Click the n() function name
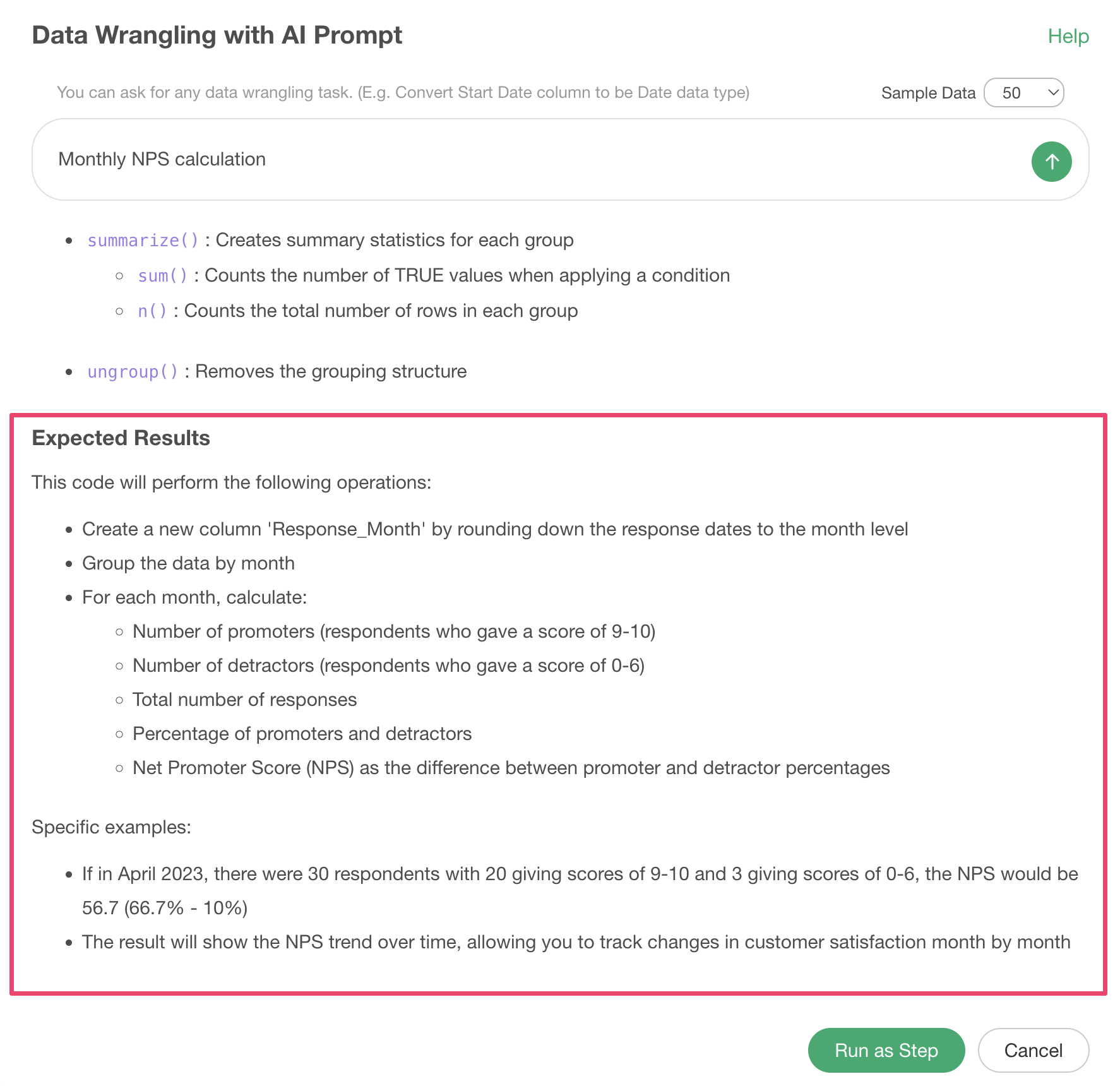 click(152, 311)
